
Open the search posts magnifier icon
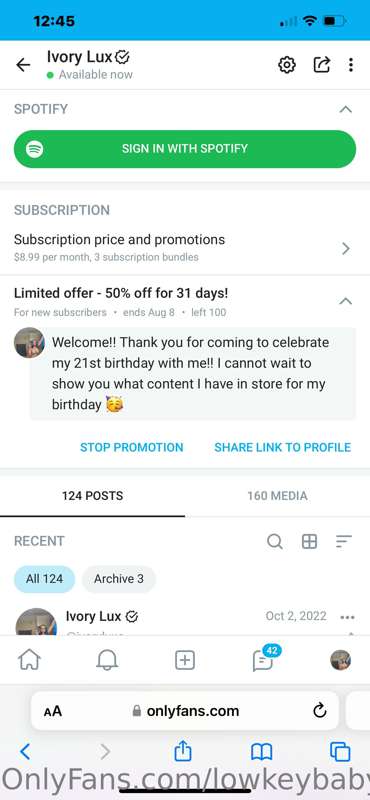coord(275,541)
